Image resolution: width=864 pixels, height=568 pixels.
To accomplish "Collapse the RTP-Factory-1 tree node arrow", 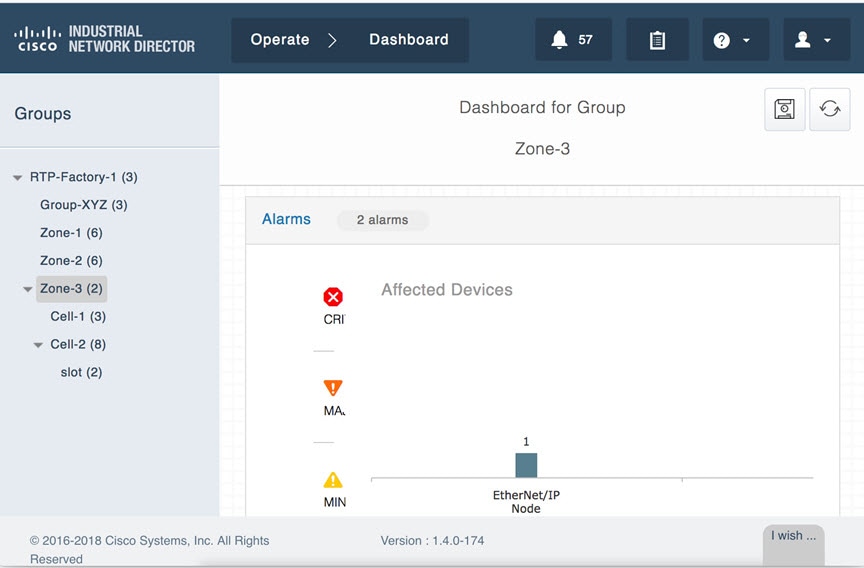I will tap(18, 178).
